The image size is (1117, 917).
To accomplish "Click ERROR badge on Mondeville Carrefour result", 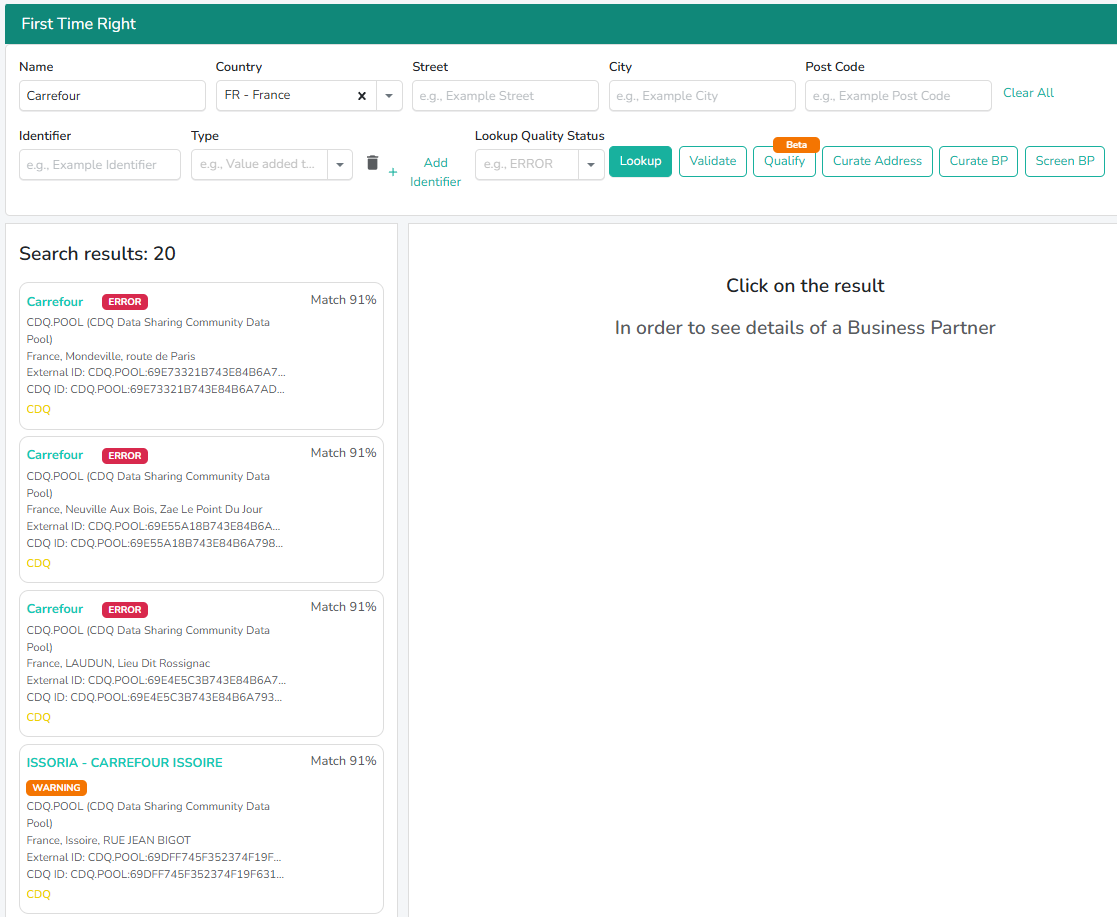I will [125, 301].
